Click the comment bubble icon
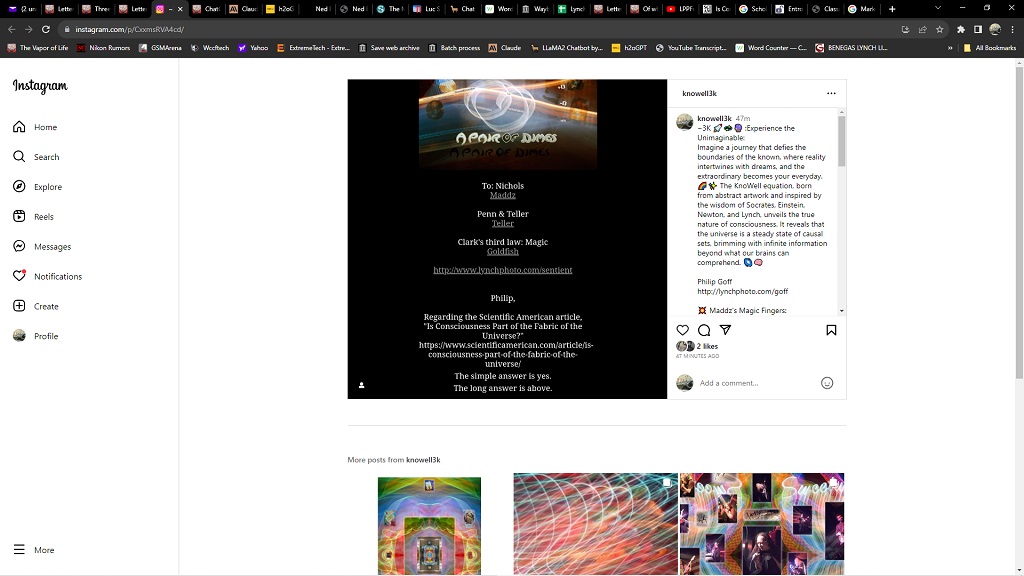 (x=704, y=330)
